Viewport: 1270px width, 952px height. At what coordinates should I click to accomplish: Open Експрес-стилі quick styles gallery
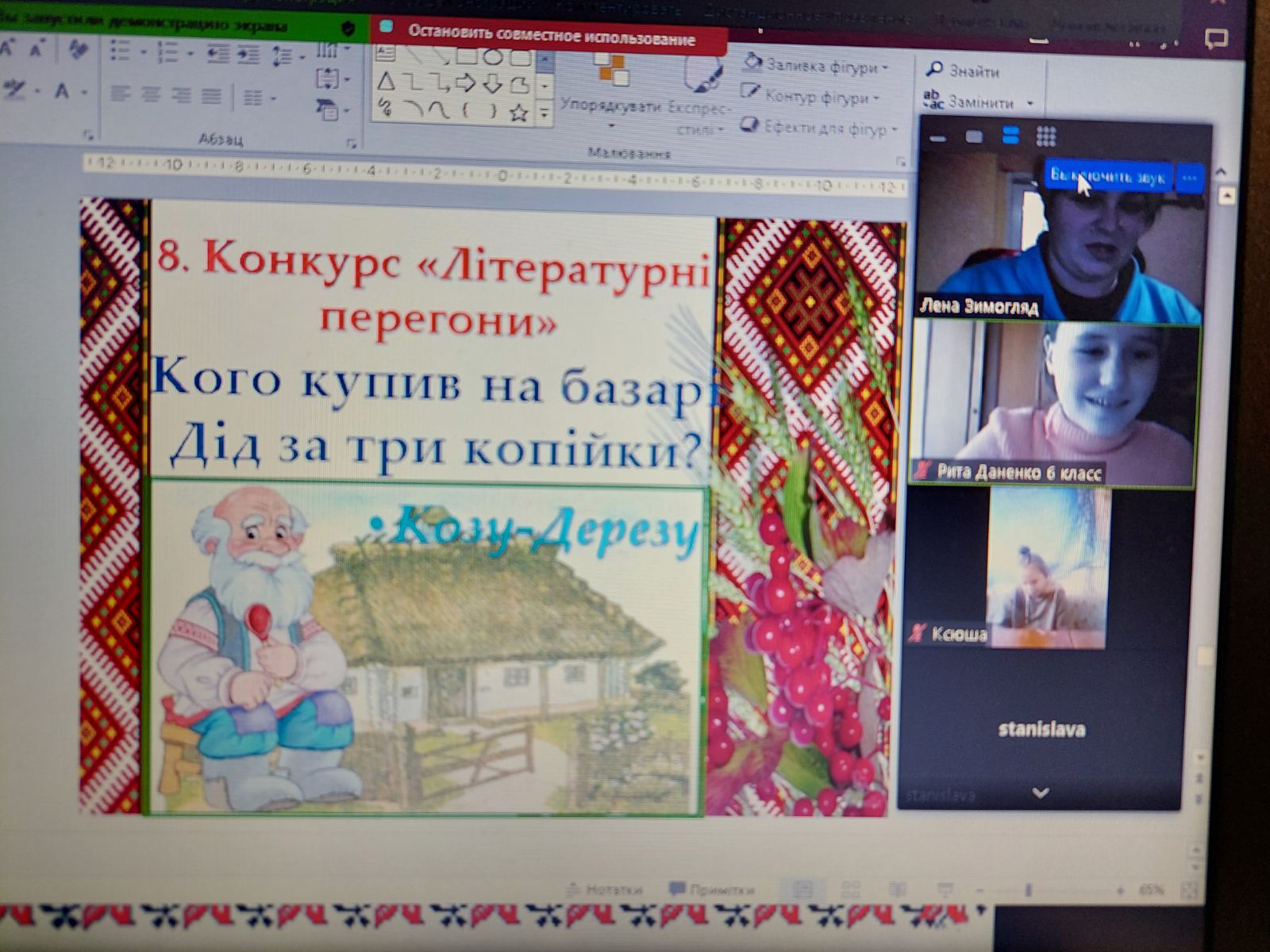point(700,95)
